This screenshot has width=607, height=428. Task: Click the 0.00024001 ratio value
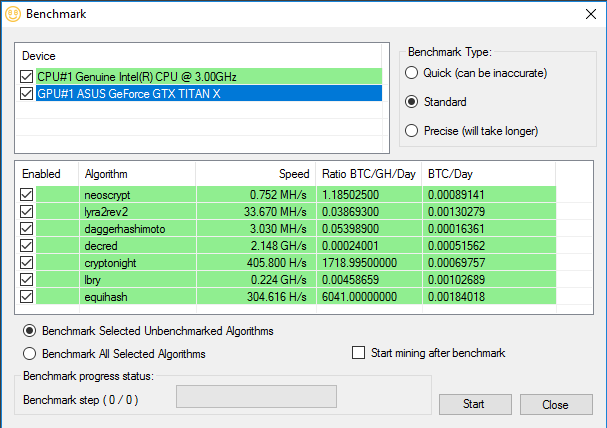pos(350,246)
